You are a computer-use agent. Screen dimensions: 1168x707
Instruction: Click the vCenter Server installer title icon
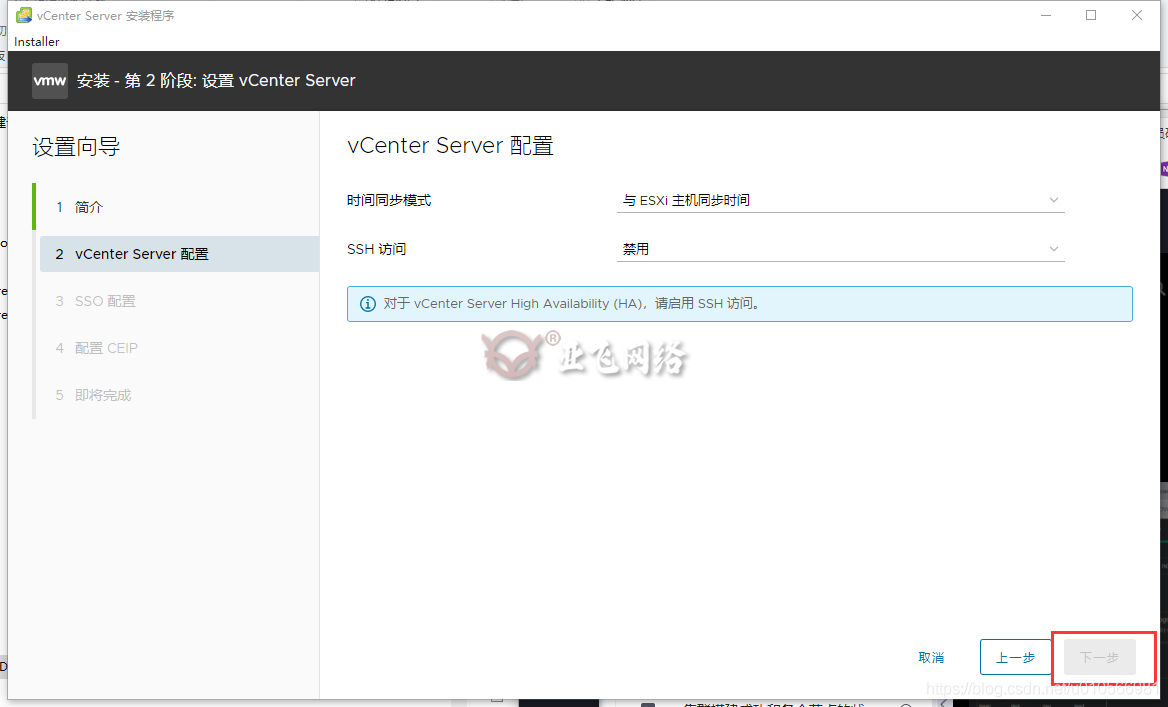24,15
